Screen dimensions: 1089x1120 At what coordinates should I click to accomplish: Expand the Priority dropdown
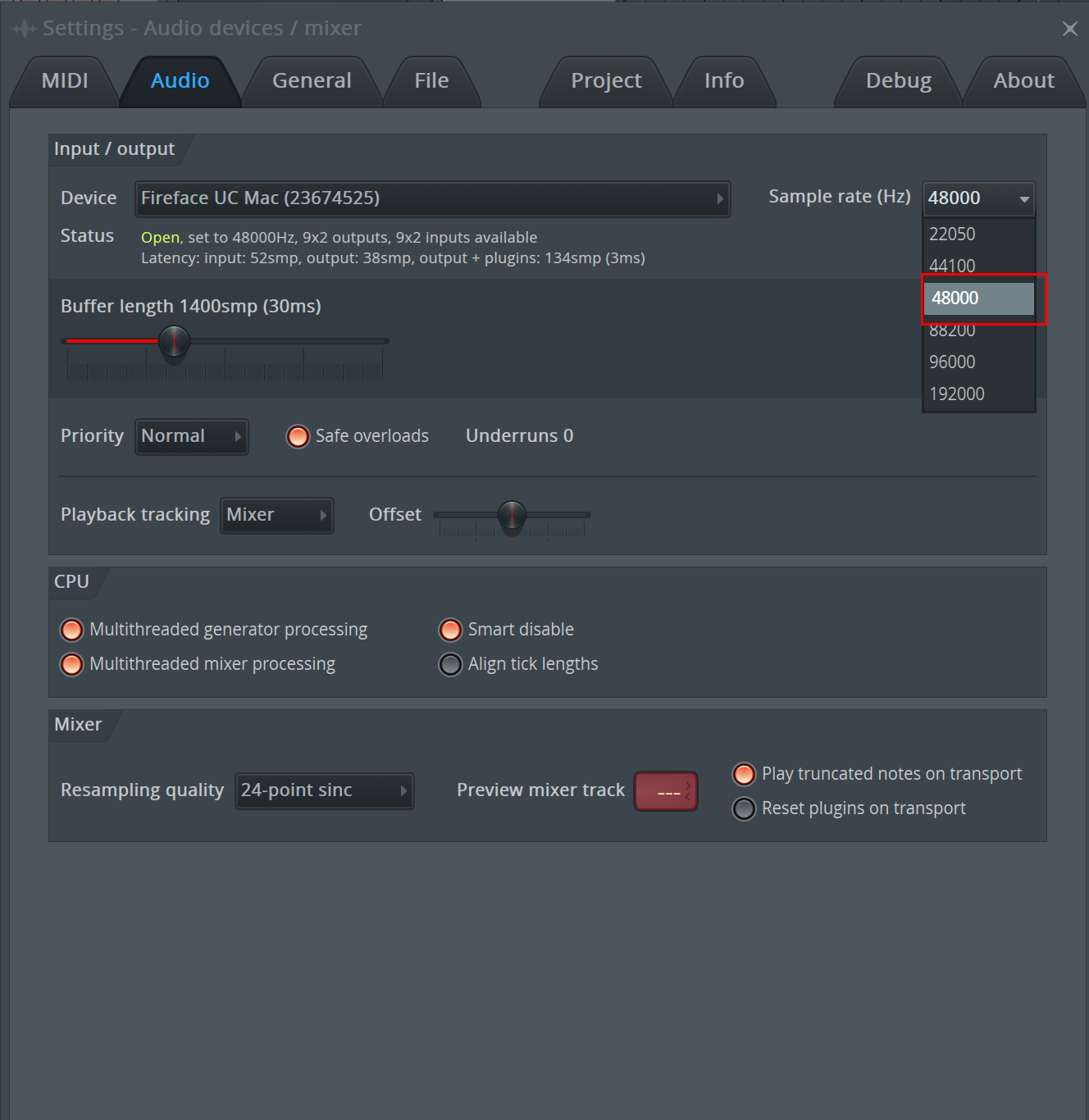[x=191, y=436]
